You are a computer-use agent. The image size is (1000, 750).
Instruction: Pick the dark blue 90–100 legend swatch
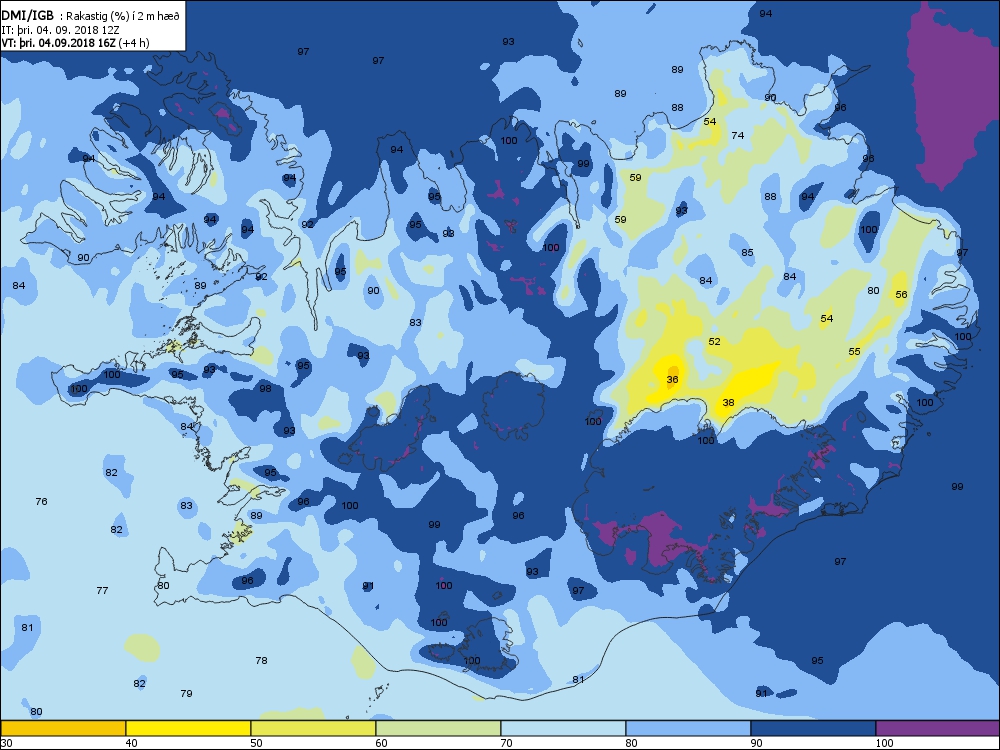[x=813, y=728]
